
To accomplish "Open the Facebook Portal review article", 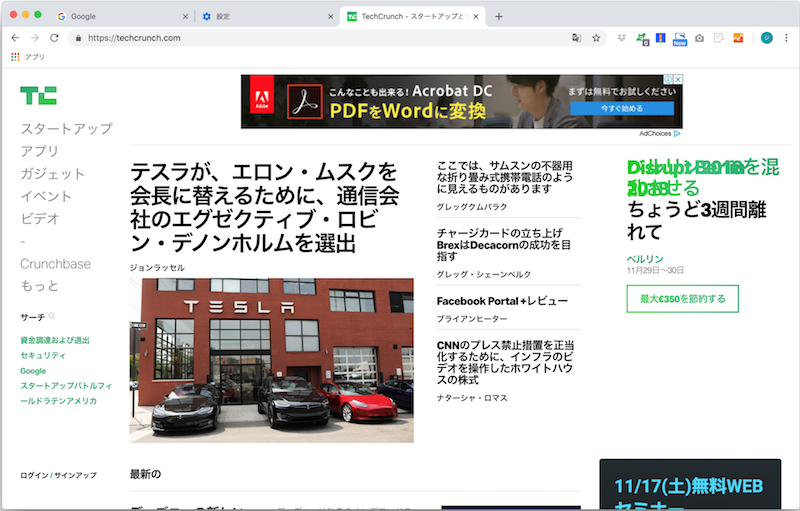I will click(x=502, y=301).
